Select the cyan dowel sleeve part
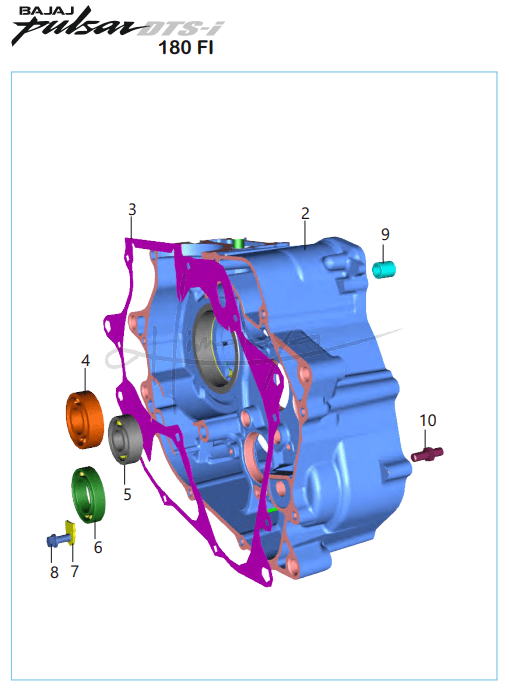Viewport: 509px width, 689px height. click(x=384, y=269)
